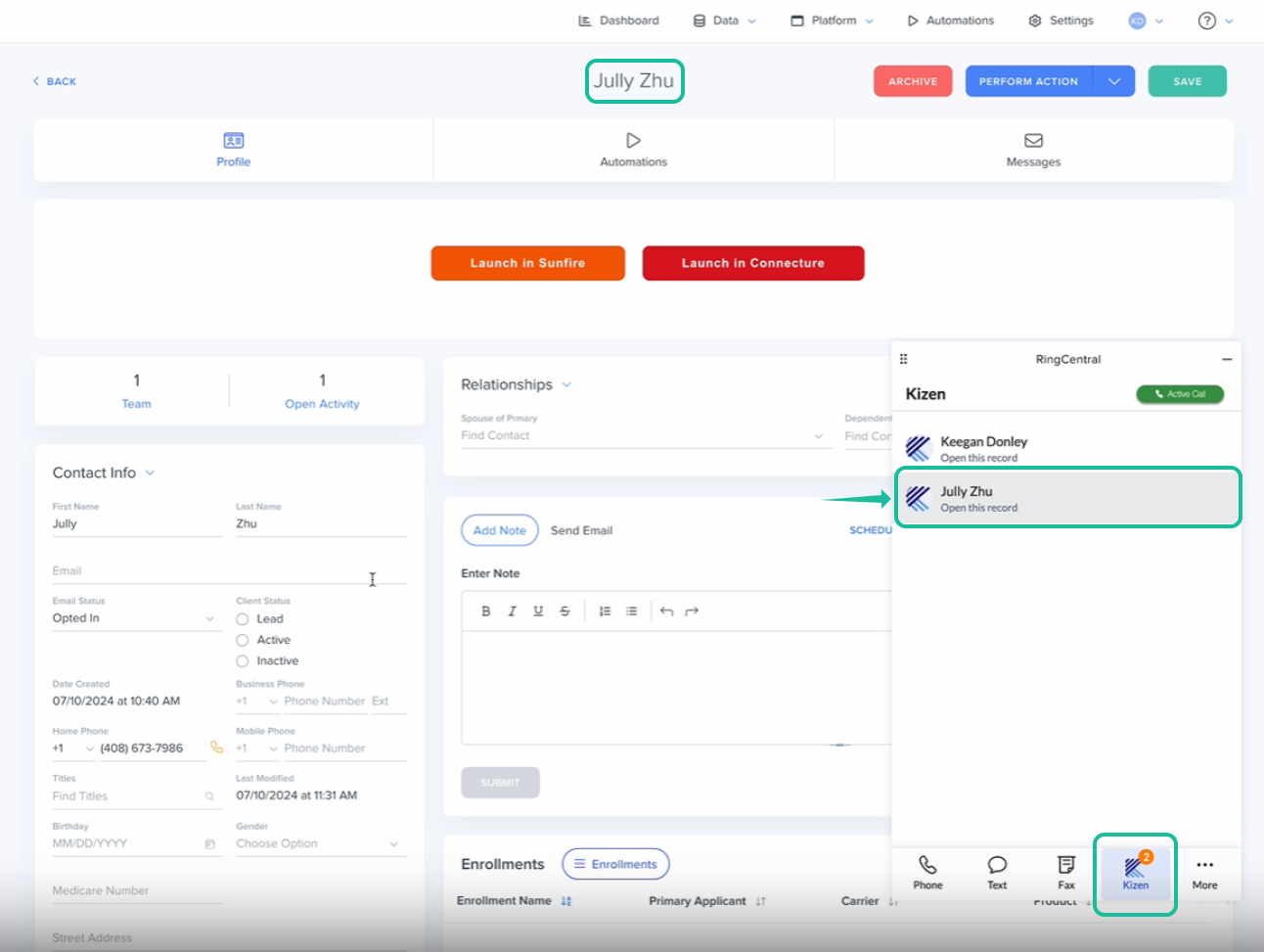Open the Text tab in RingCentral
The width and height of the screenshot is (1264, 952).
point(997,873)
